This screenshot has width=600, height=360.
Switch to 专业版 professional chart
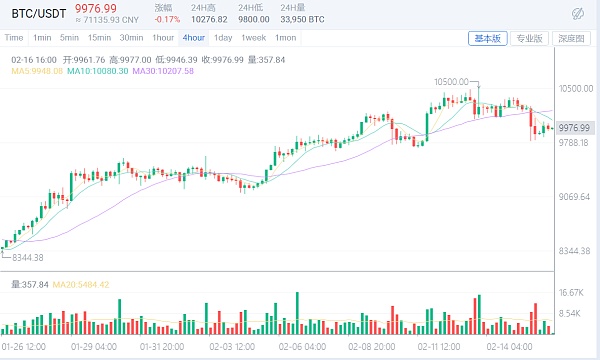530,38
